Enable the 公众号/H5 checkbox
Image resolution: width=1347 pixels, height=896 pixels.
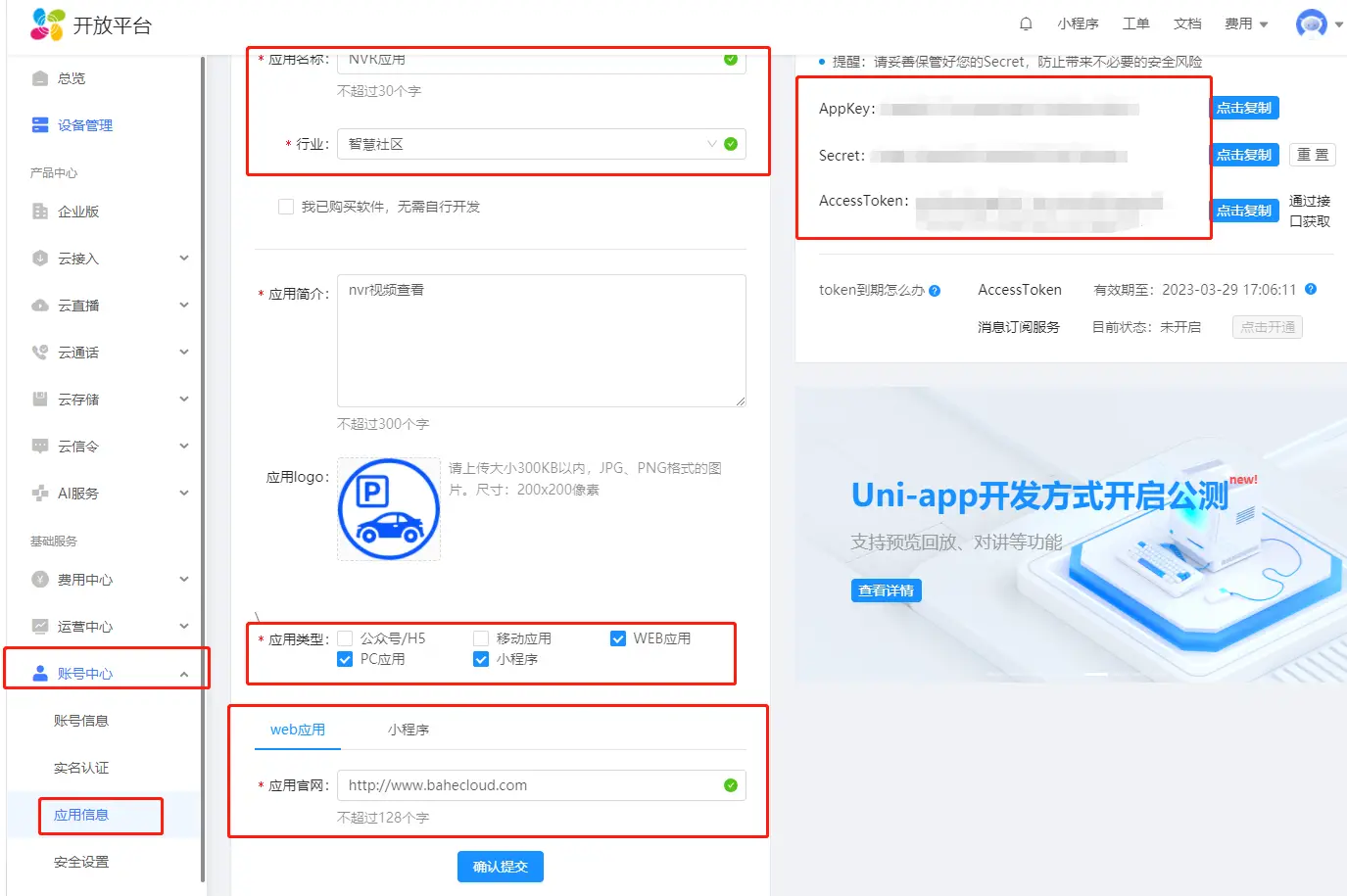click(344, 637)
